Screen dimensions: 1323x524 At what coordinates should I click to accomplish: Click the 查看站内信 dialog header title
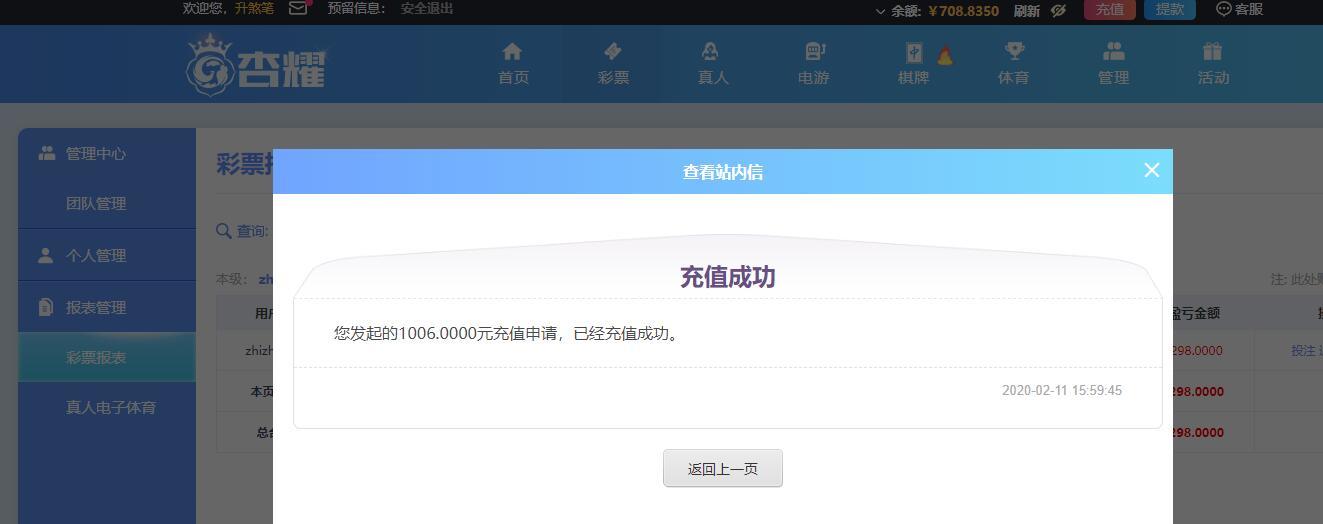tap(723, 172)
